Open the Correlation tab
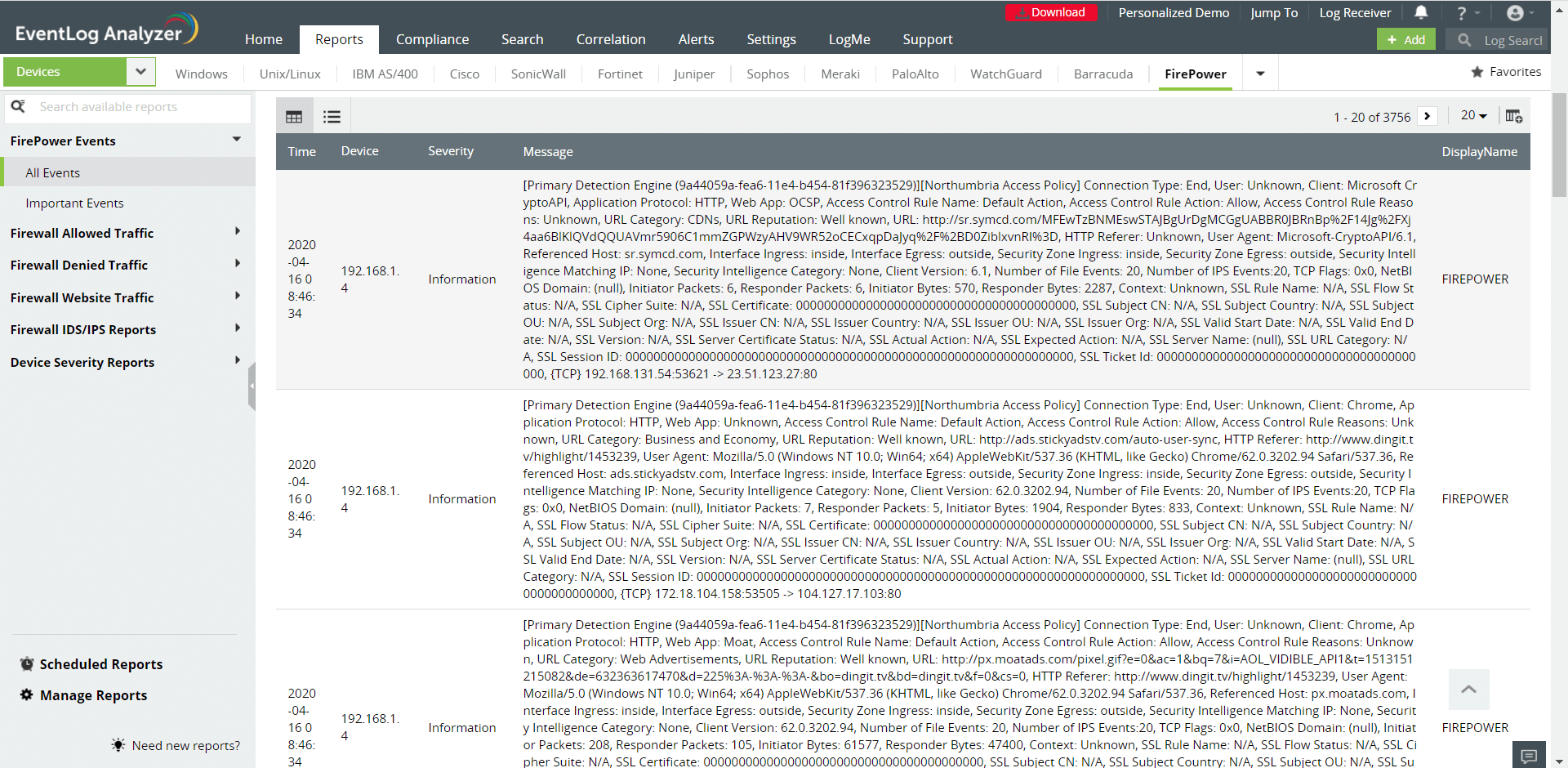 tap(611, 39)
